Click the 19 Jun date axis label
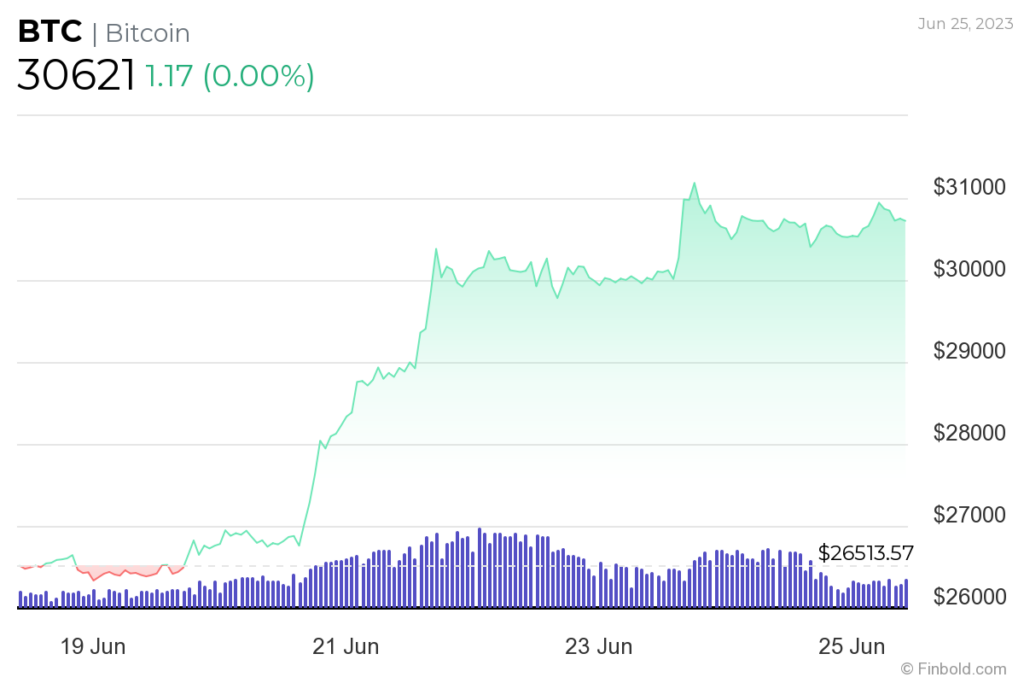 [93, 646]
